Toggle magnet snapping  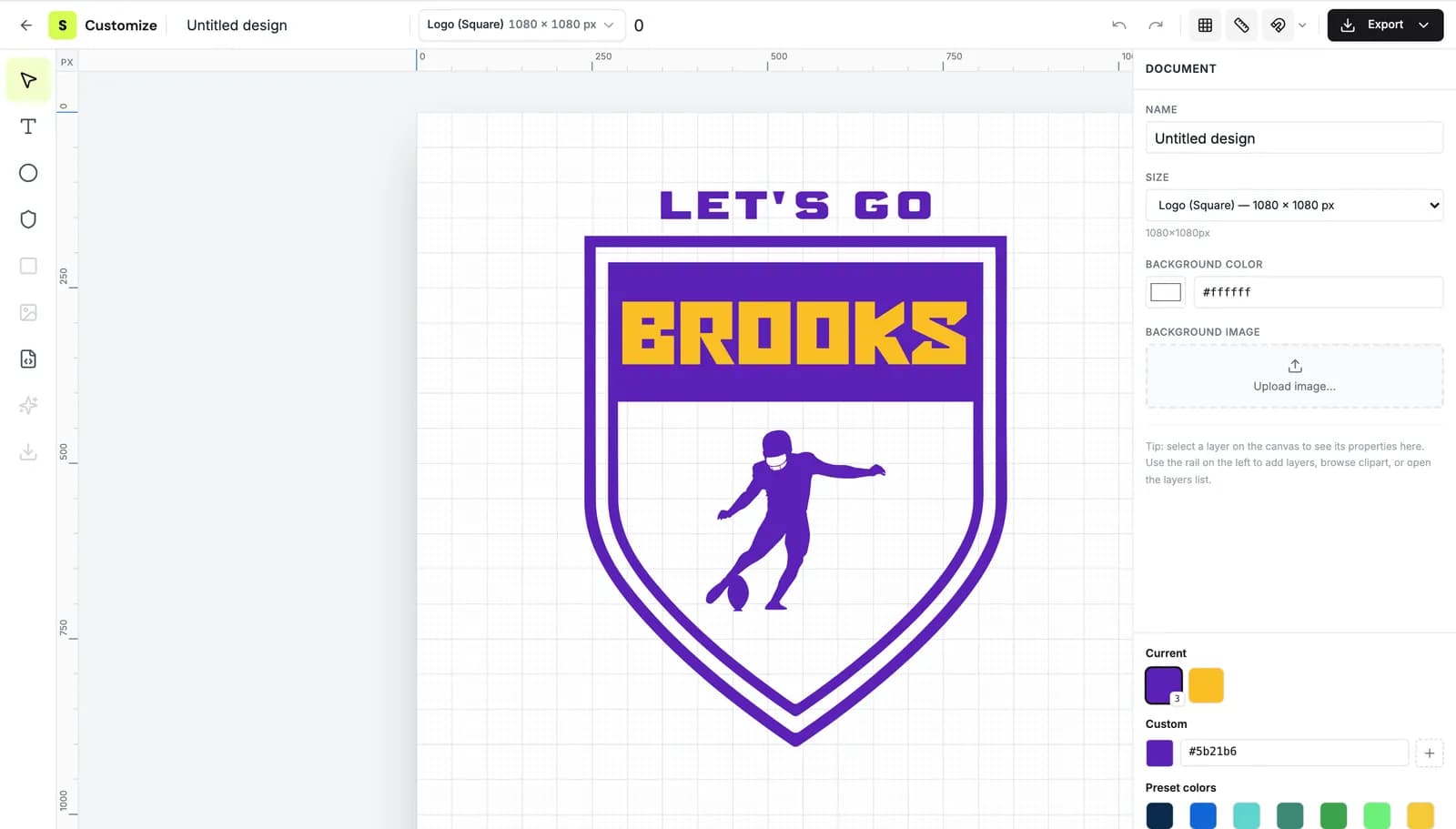click(1278, 25)
